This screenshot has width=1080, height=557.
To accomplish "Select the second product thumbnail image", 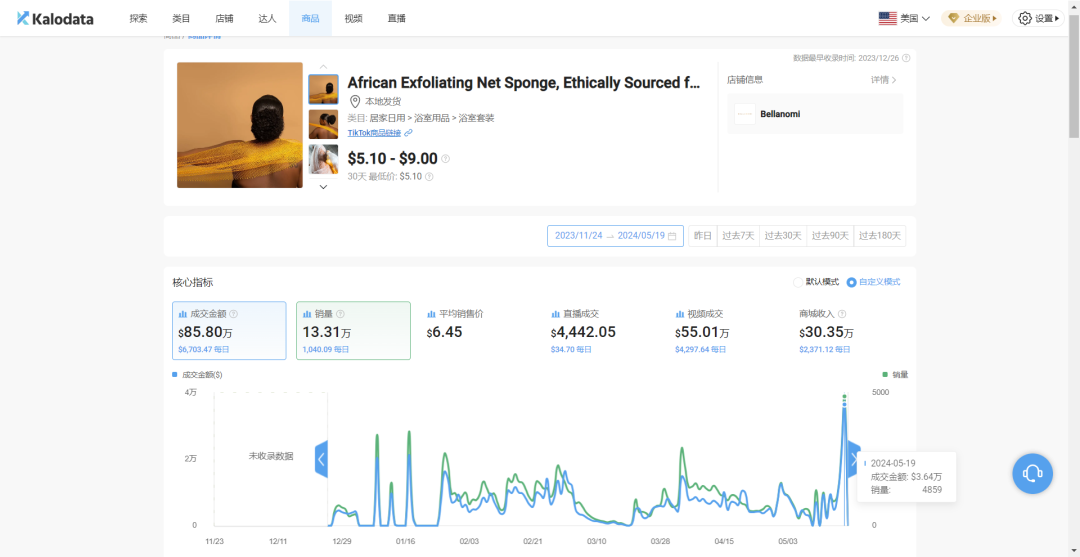I will 323,125.
